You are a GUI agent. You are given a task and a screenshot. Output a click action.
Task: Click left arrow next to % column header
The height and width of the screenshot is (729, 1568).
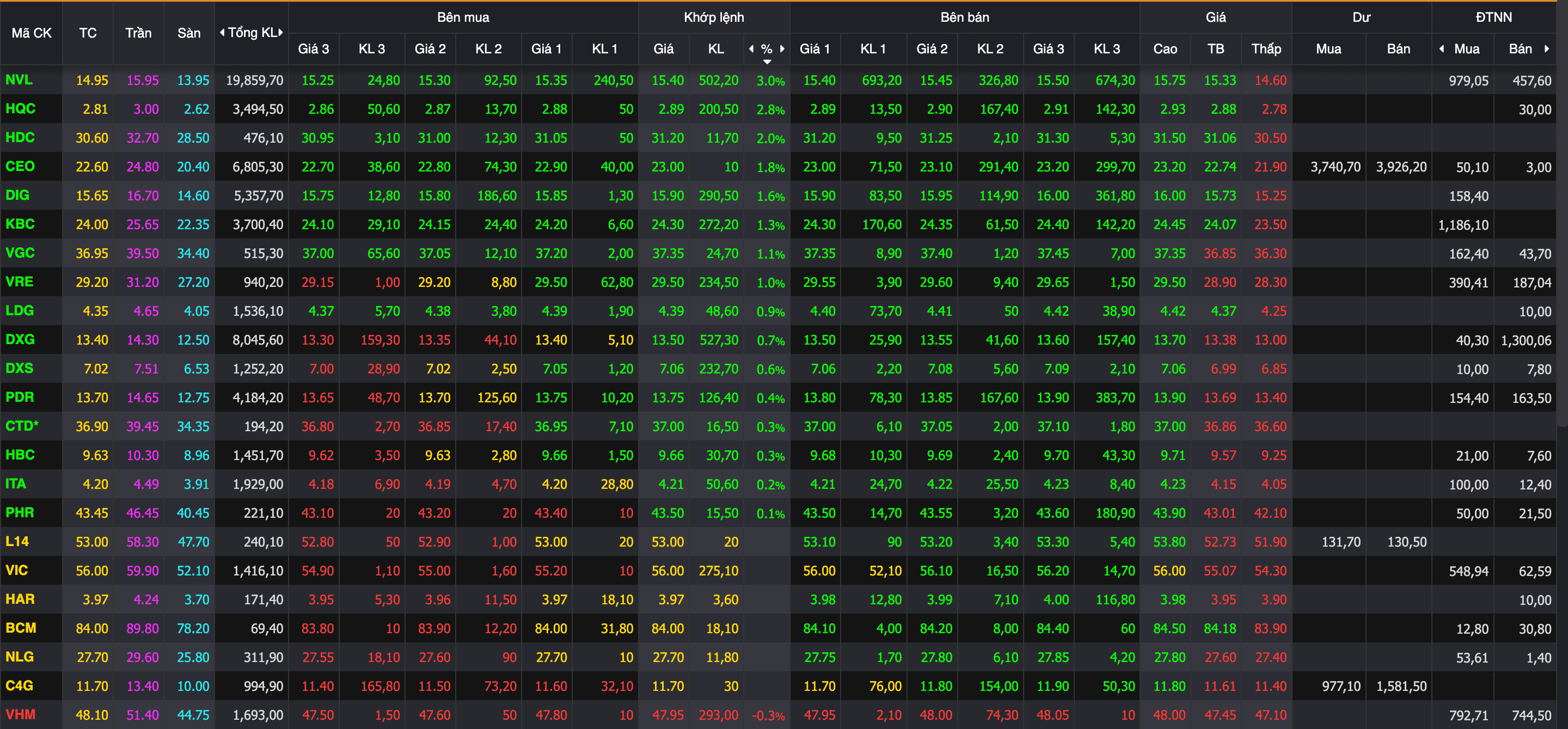751,48
